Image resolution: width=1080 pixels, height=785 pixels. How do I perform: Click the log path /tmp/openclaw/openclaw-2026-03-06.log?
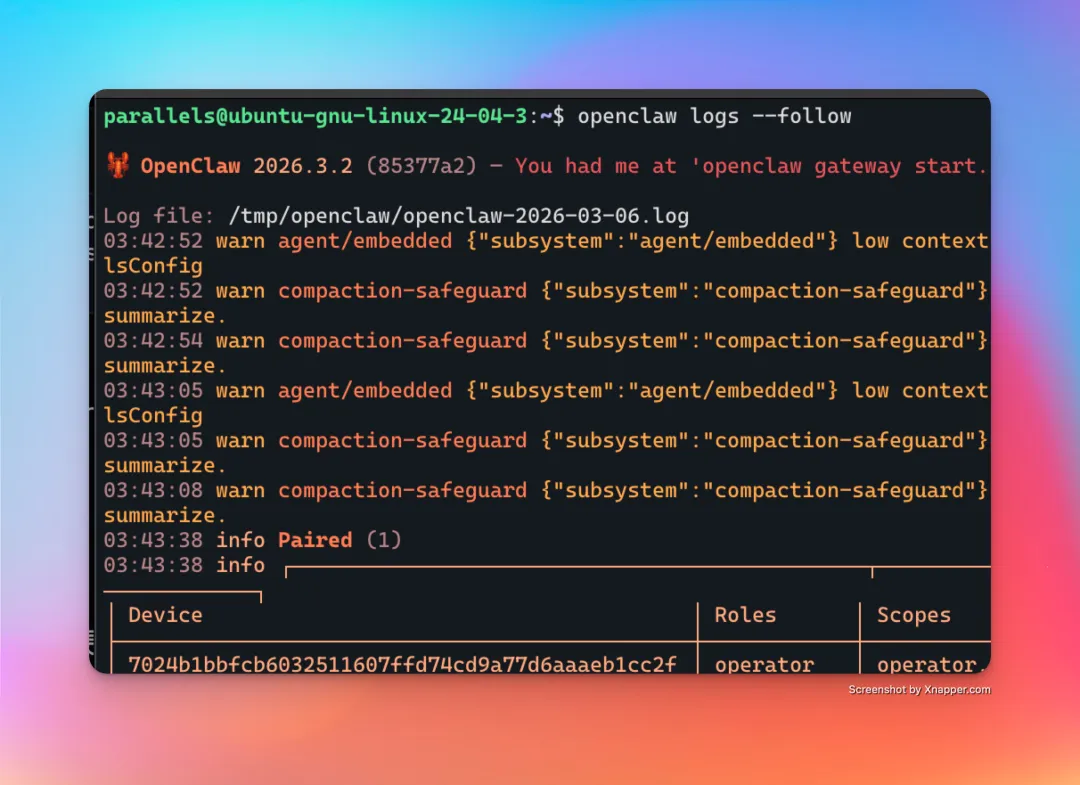[x=459, y=216]
